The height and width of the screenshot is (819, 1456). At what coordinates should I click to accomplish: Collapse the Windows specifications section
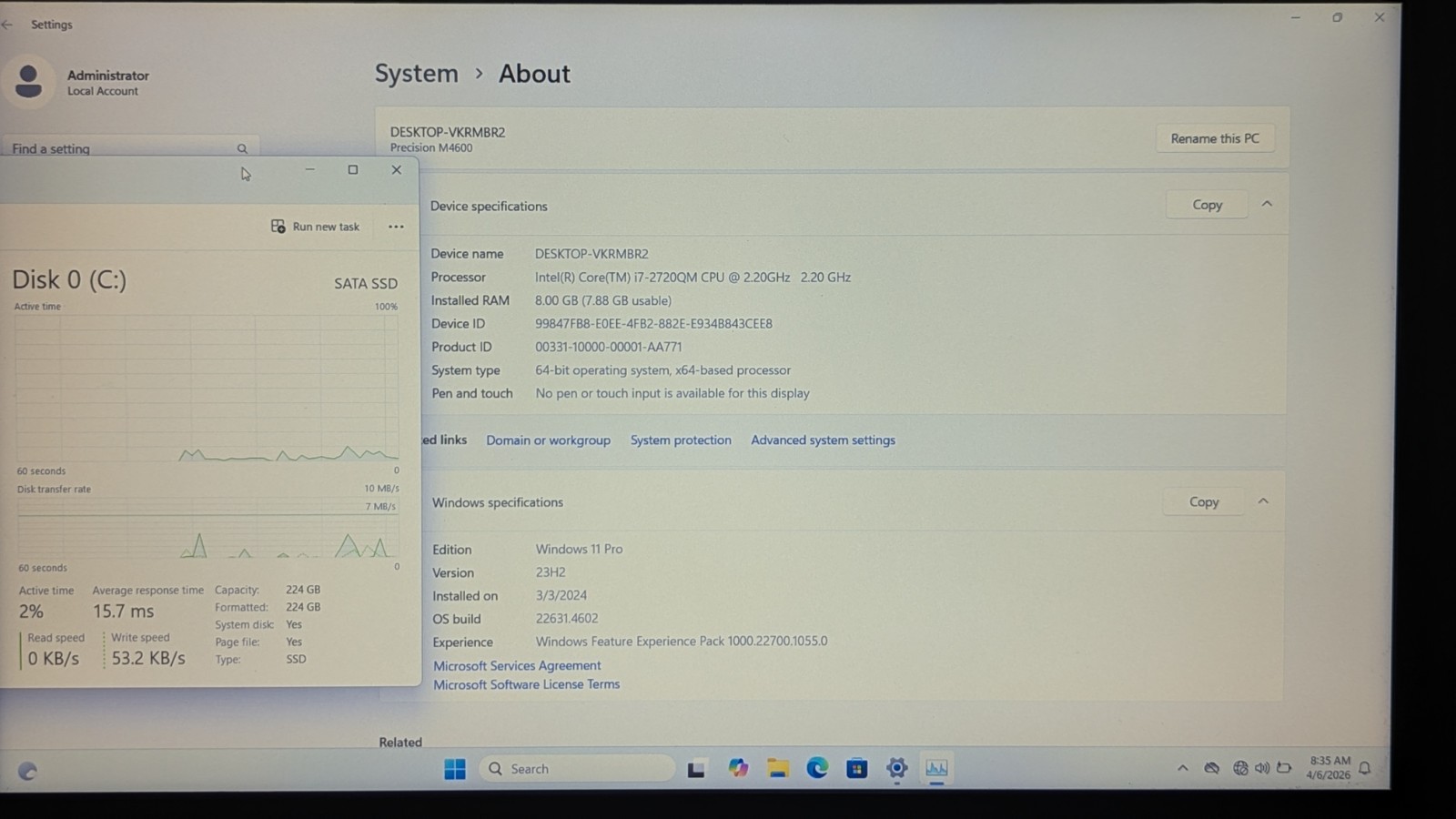tap(1263, 501)
